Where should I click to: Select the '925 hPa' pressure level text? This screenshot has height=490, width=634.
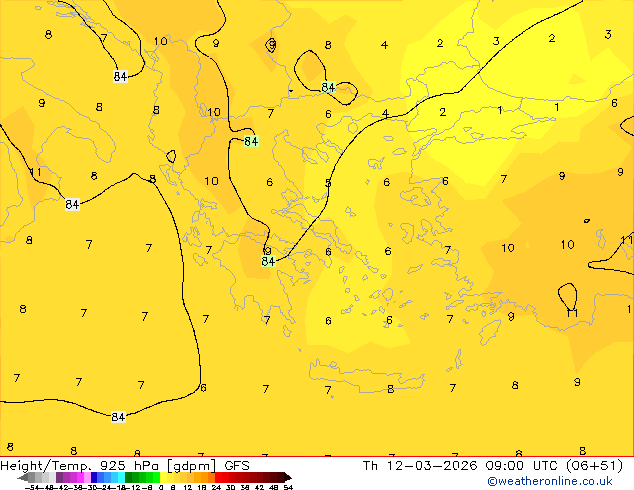tap(129, 466)
